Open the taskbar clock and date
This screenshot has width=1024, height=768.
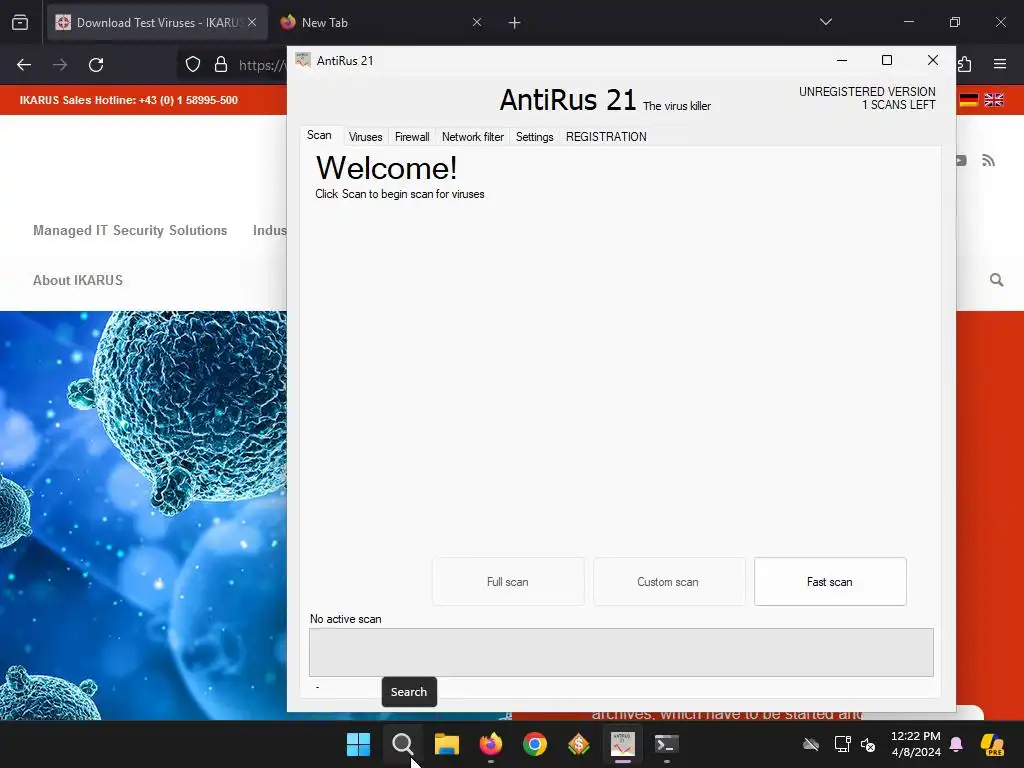coord(916,744)
